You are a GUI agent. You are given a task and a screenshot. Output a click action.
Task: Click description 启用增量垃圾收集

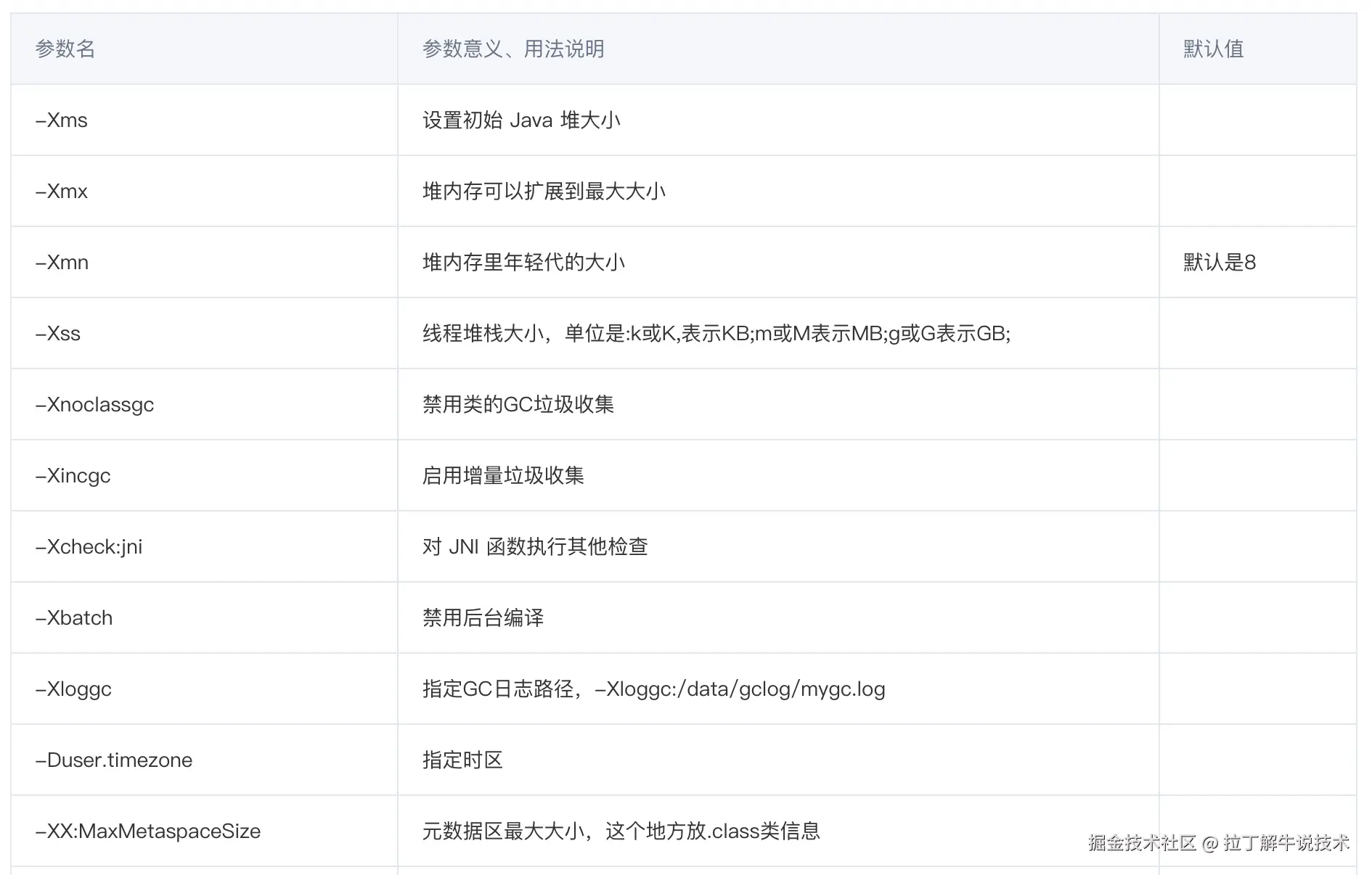pyautogui.click(x=503, y=475)
